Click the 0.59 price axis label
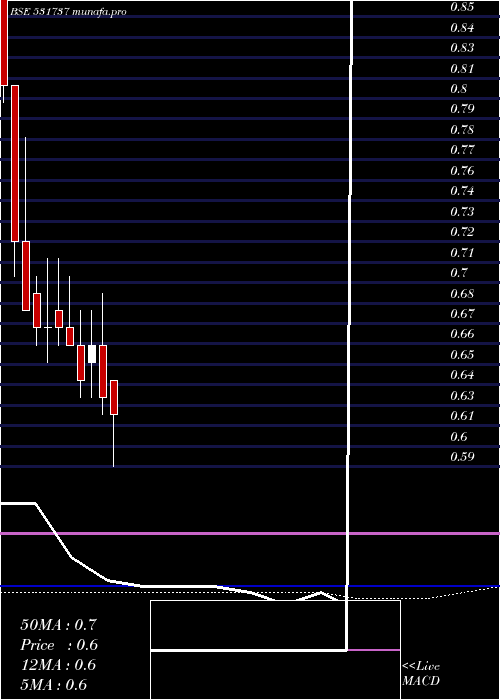 [462, 457]
